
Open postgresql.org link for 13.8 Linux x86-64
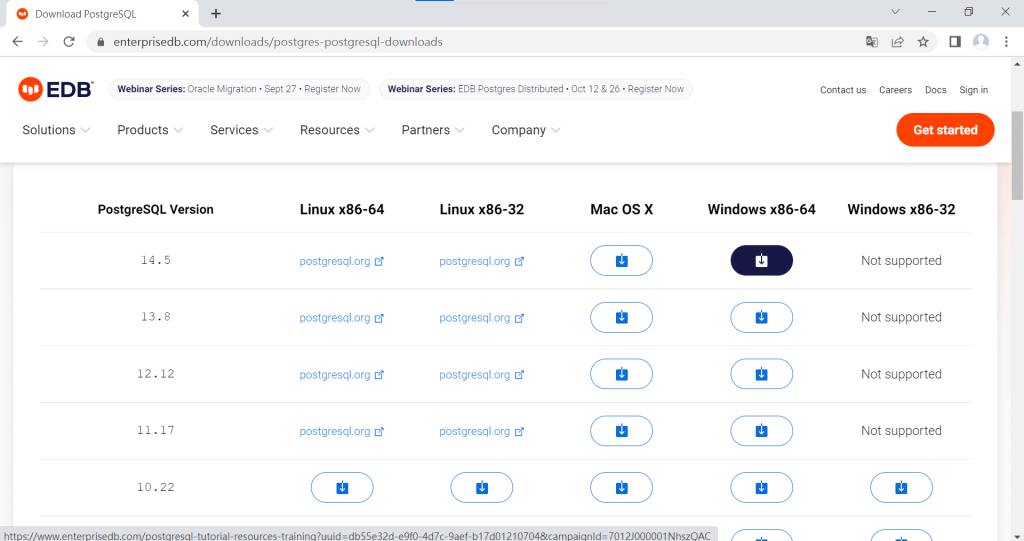point(342,318)
